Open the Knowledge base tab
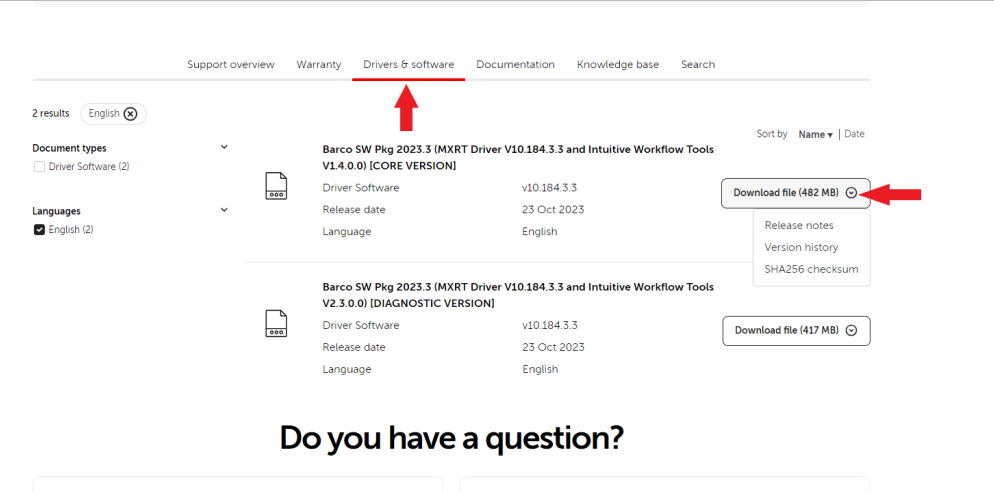994x493 pixels. pyautogui.click(x=617, y=65)
